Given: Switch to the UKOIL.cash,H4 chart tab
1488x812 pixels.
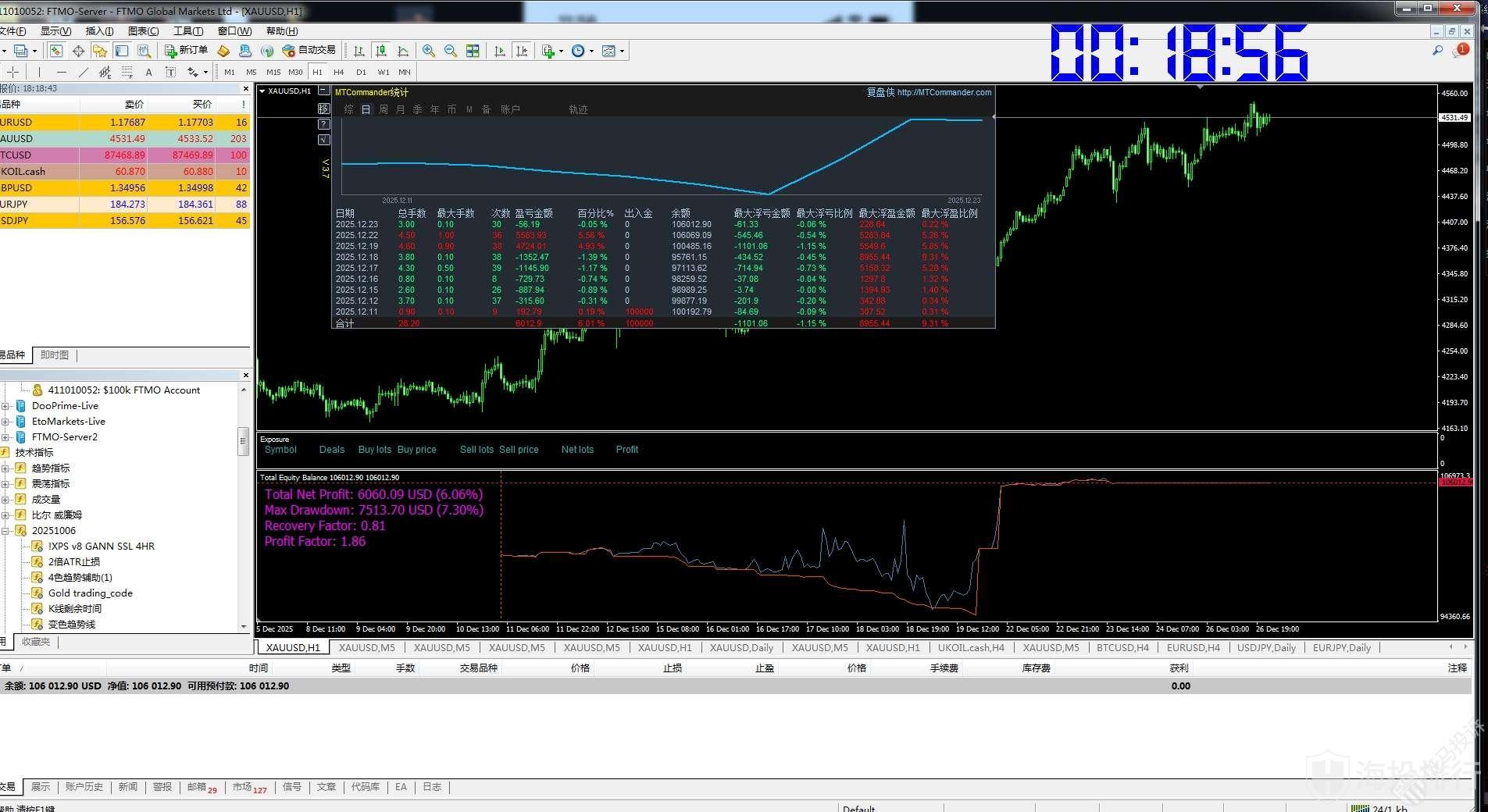Looking at the screenshot, I should click(971, 647).
